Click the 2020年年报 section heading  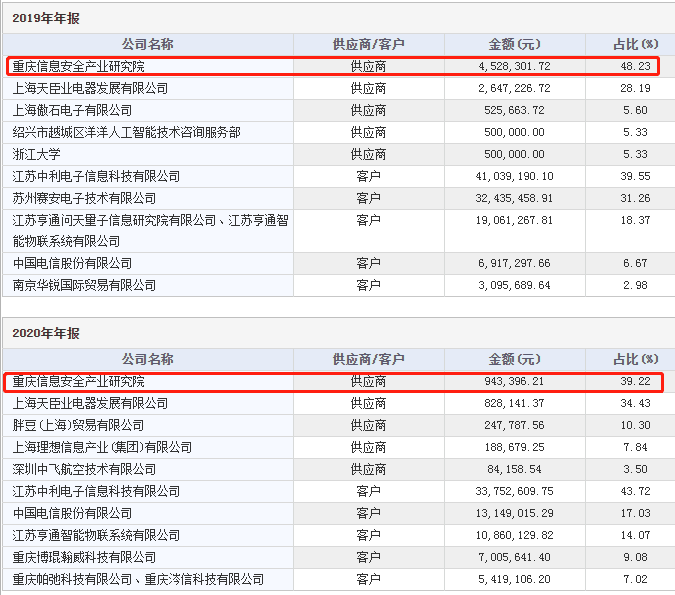coord(43,332)
